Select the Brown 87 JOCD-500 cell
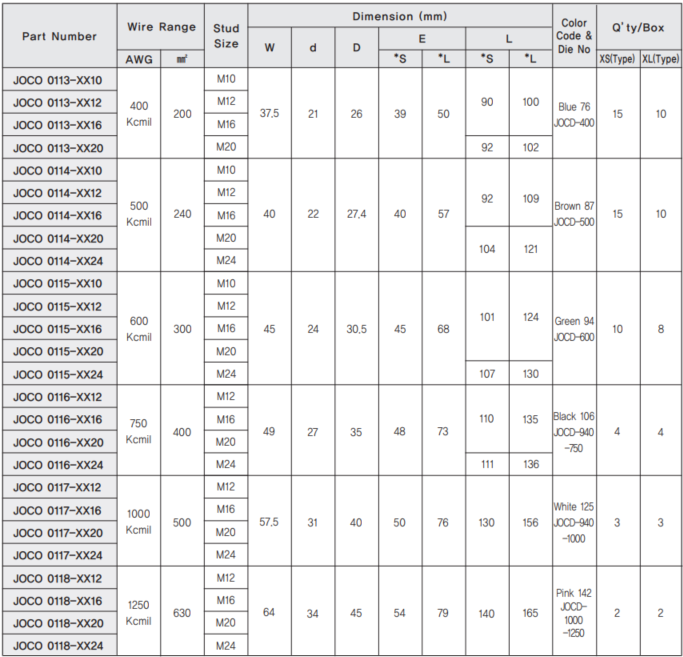The width and height of the screenshot is (683, 657). [x=574, y=214]
